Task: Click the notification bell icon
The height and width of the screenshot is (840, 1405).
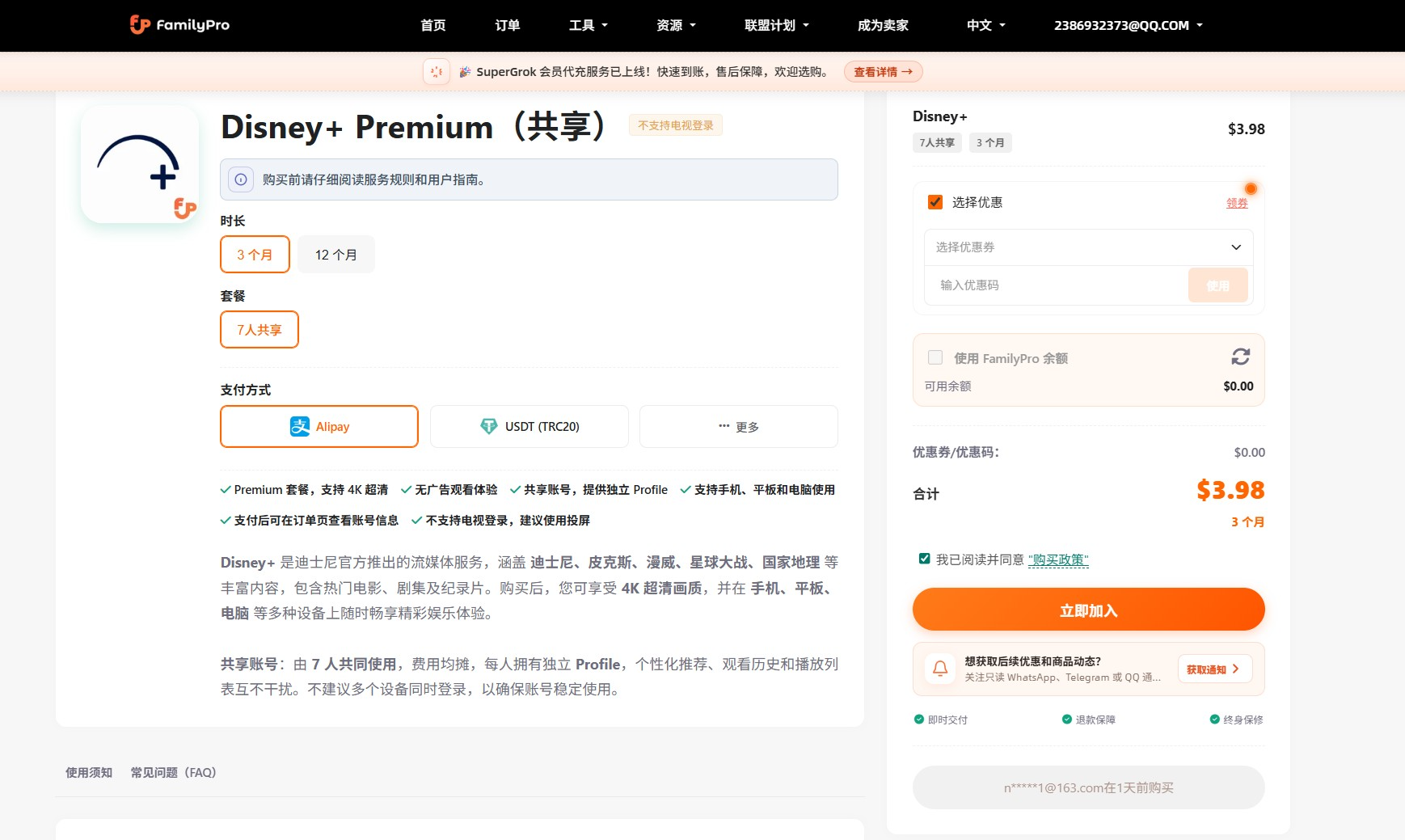Action: tap(940, 669)
